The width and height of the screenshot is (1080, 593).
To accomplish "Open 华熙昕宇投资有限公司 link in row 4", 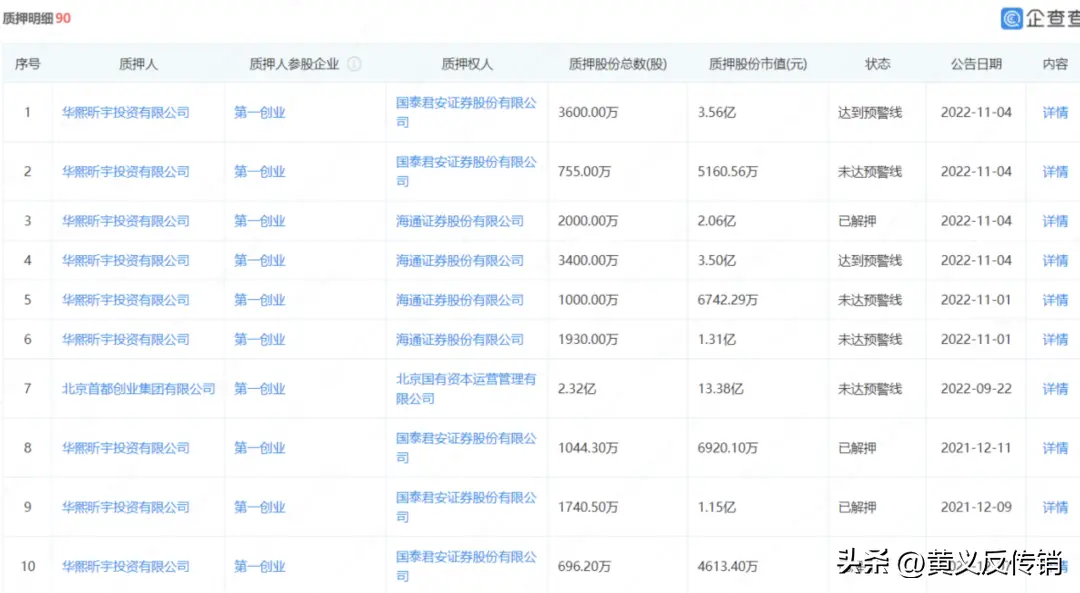I will (x=125, y=260).
